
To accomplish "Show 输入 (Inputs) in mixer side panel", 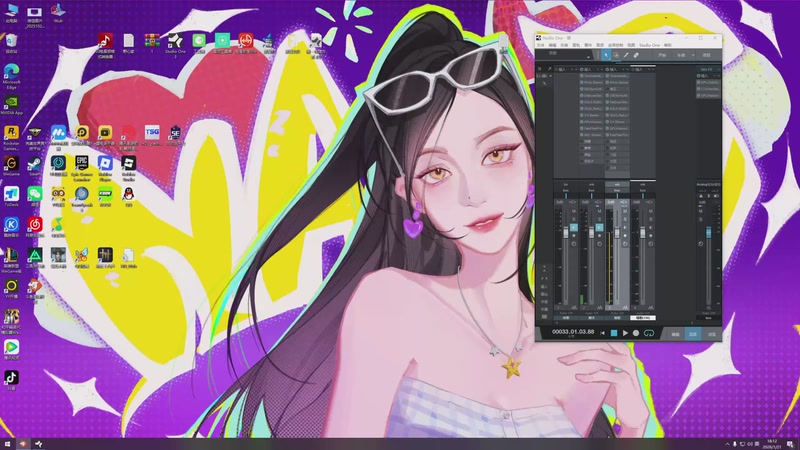I will click(x=544, y=286).
